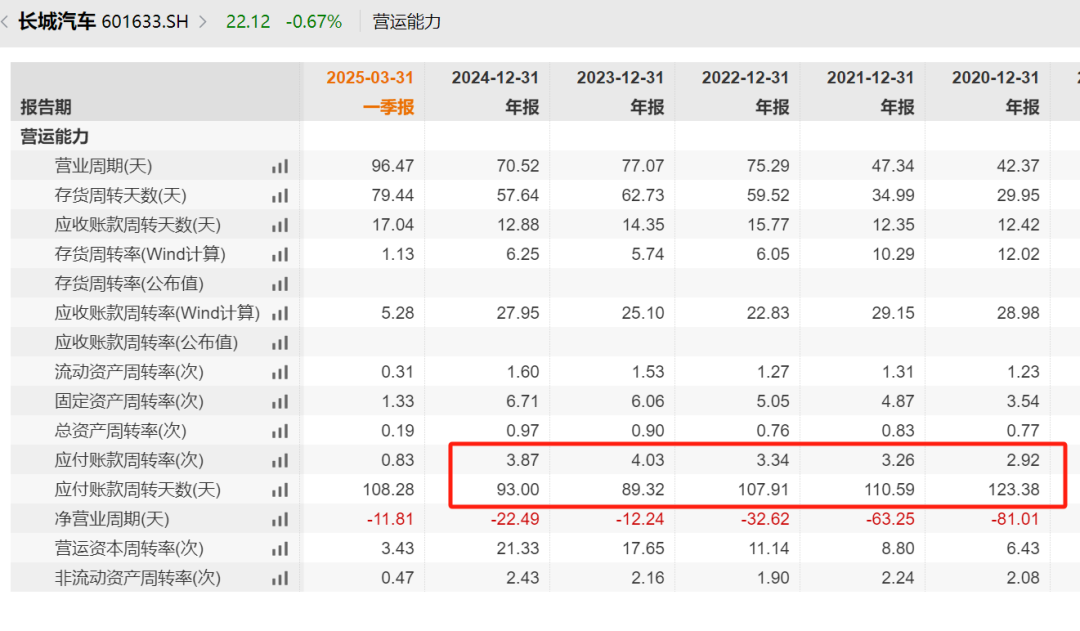The width and height of the screenshot is (1080, 631).
Task: Open chart icon for 流动资产周转率(次) row
Action: [280, 373]
